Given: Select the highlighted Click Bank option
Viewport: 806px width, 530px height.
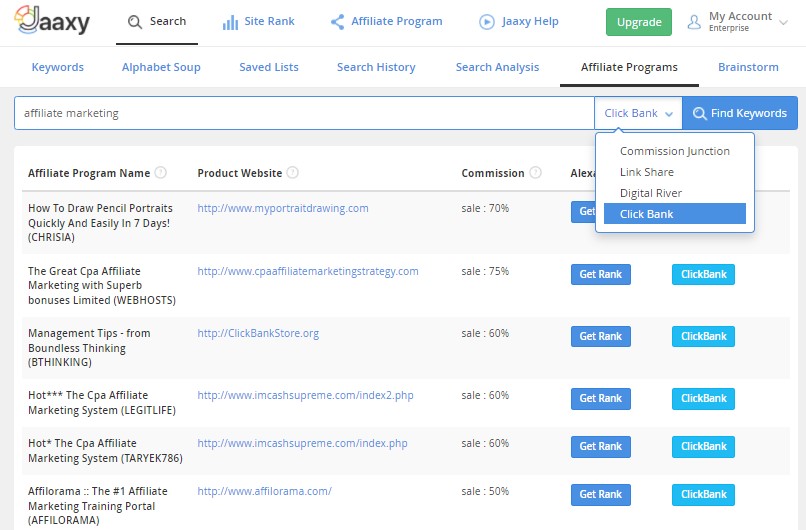Looking at the screenshot, I should [674, 214].
